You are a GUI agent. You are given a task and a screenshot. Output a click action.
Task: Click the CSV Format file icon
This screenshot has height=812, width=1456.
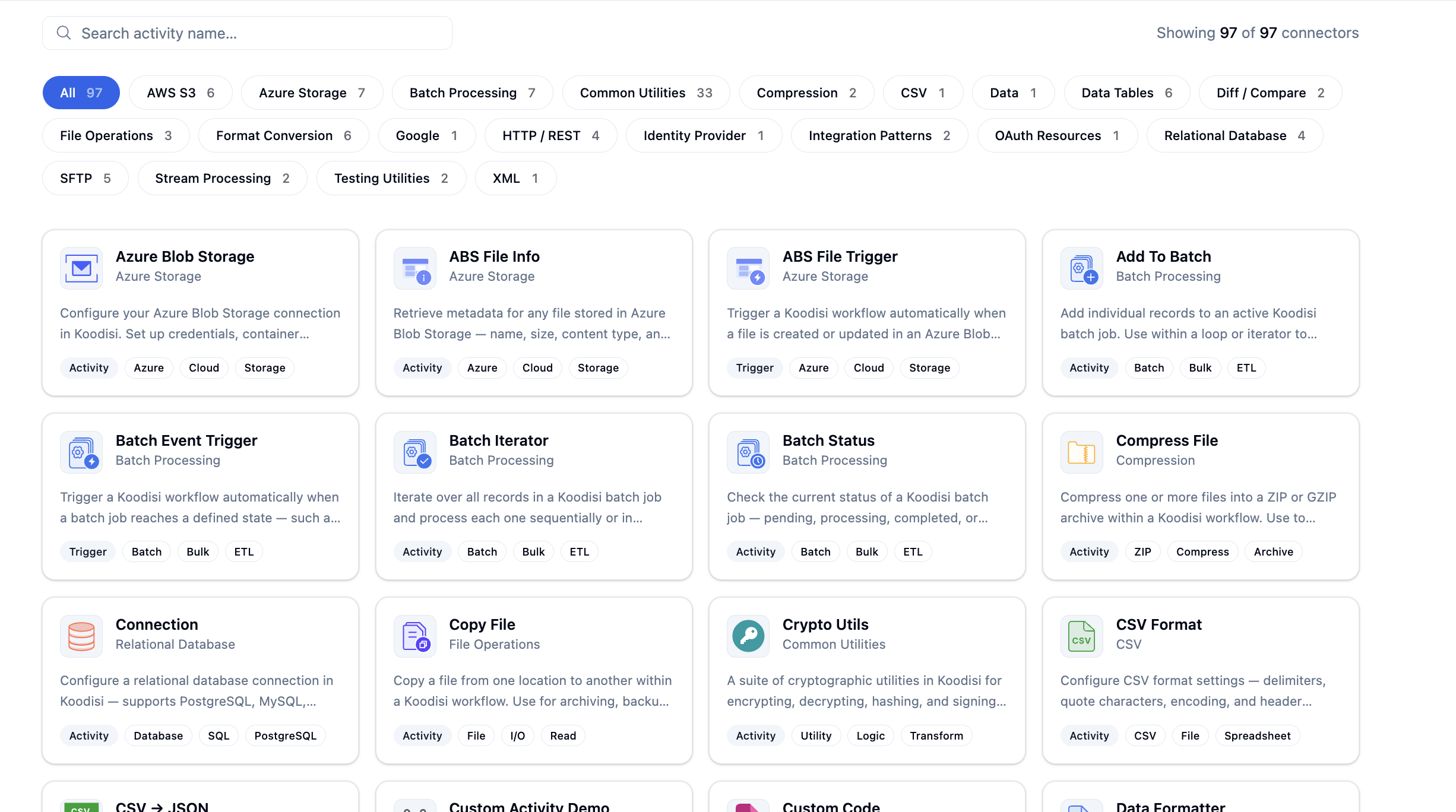coord(1082,636)
